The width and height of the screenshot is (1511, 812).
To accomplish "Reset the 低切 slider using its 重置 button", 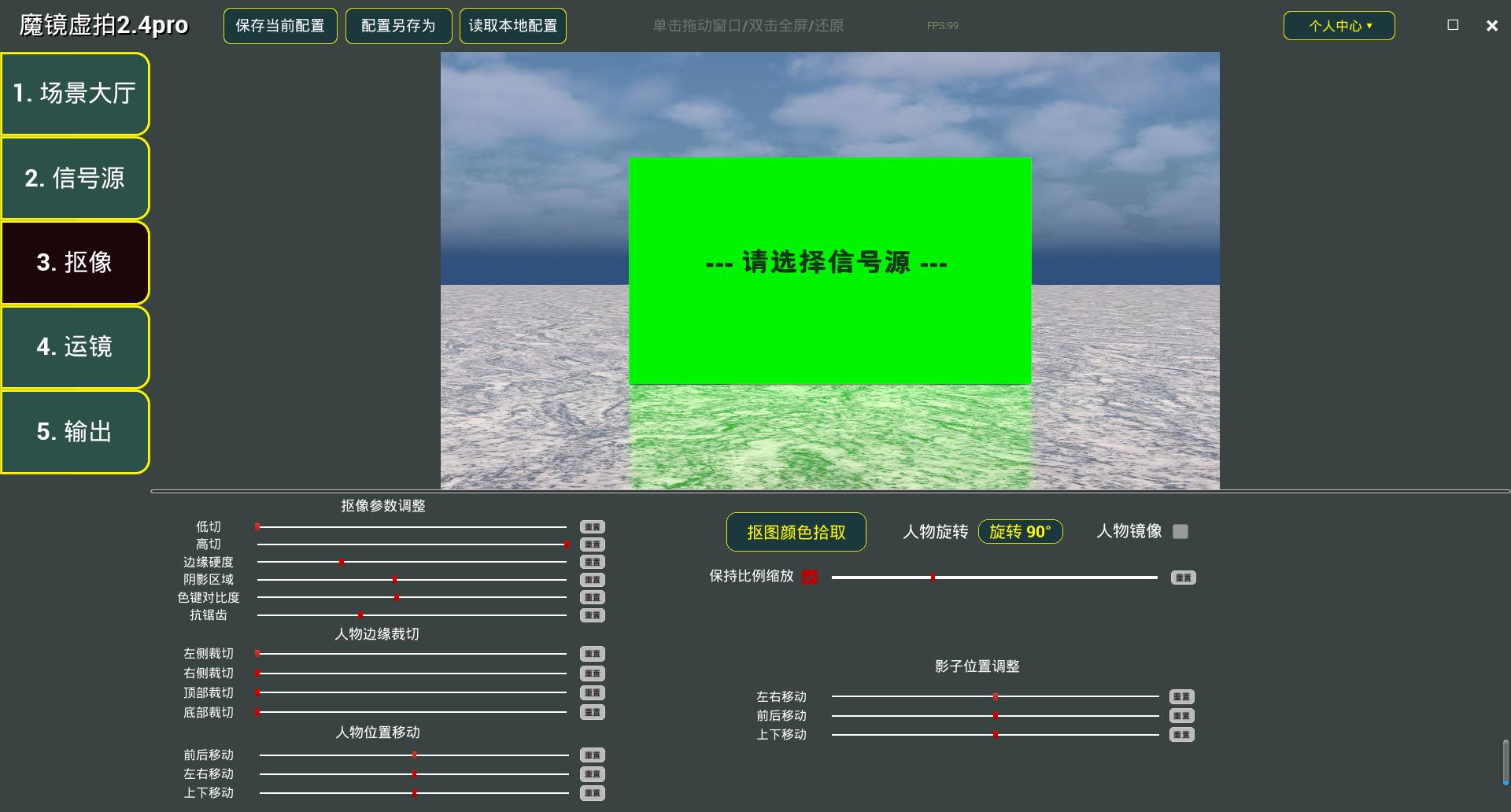I will pyautogui.click(x=592, y=526).
